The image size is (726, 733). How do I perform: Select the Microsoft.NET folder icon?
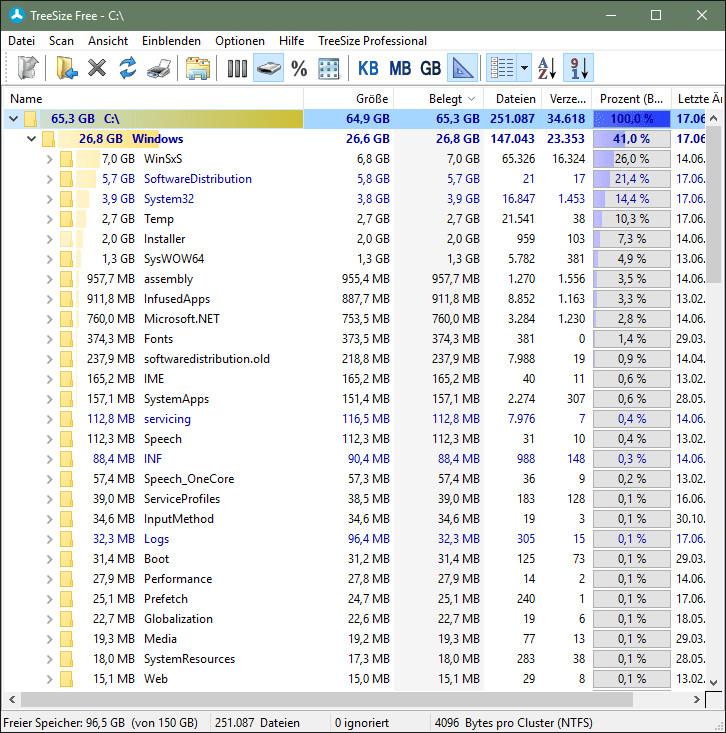pos(66,319)
